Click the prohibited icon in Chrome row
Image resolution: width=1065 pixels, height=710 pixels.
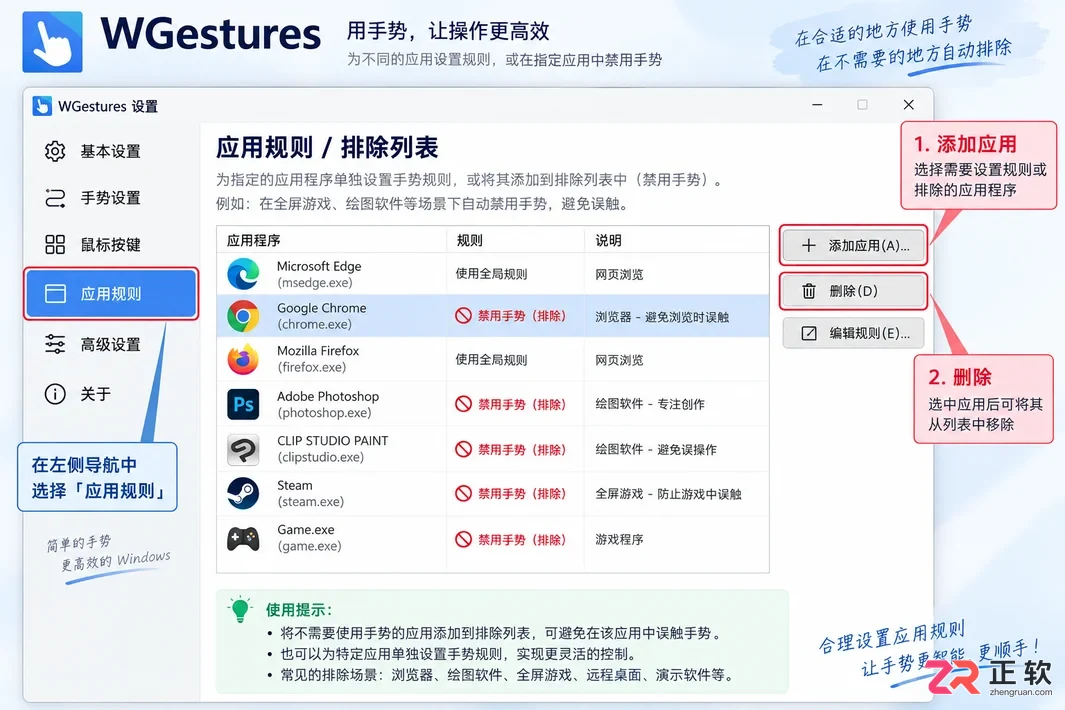coord(463,315)
